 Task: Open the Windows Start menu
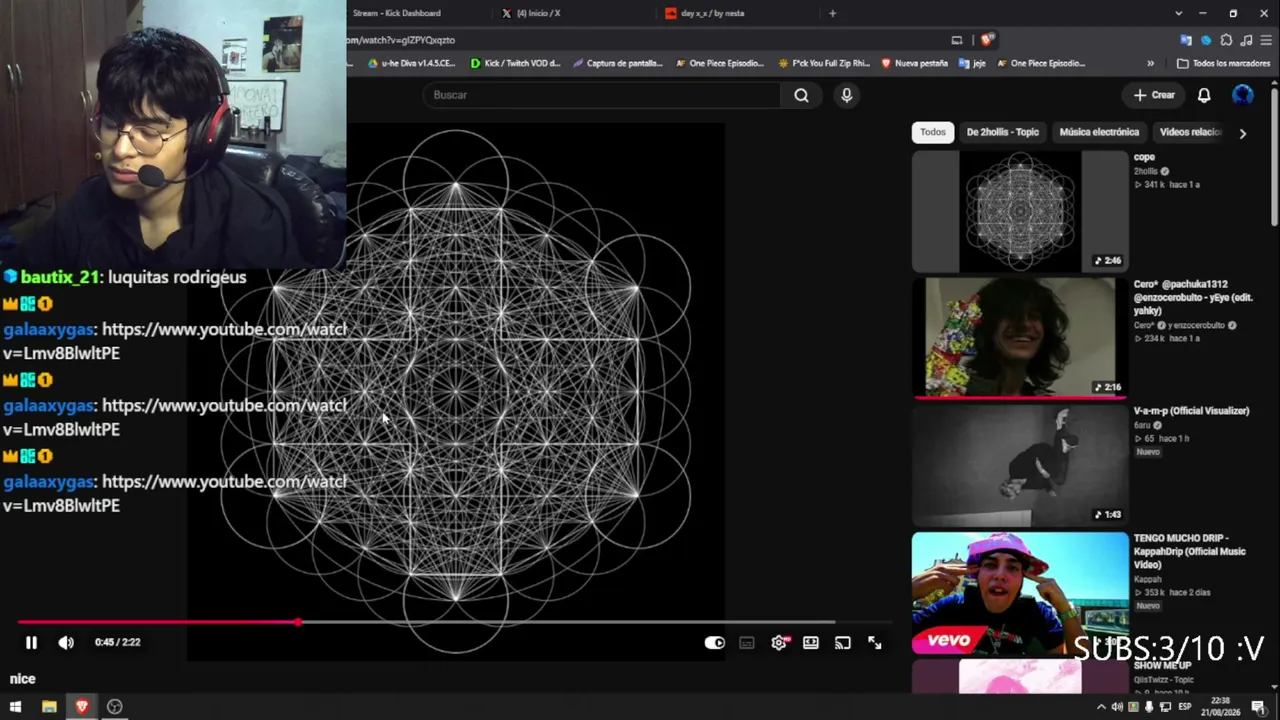tap(15, 707)
